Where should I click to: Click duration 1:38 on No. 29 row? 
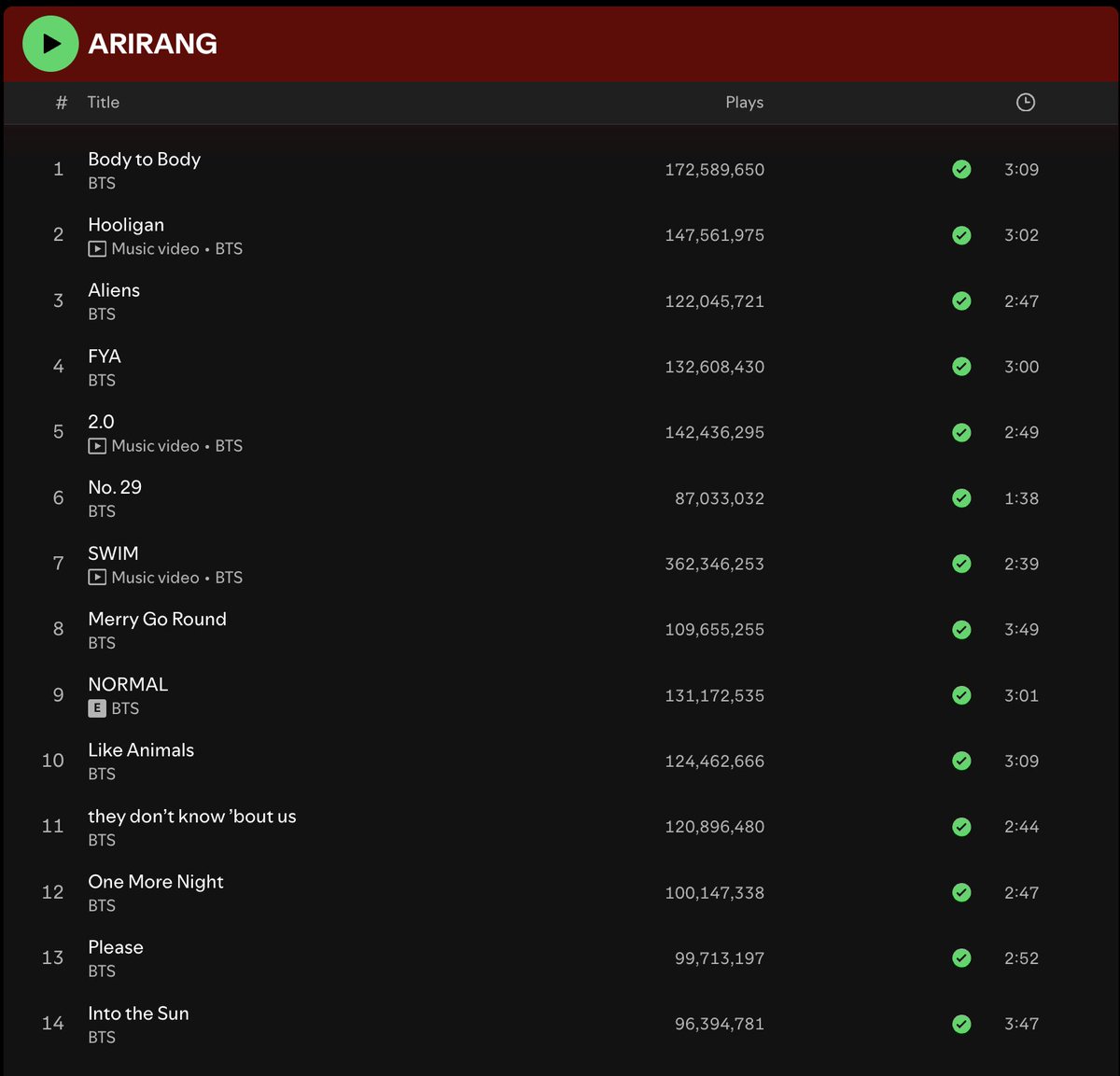click(1021, 498)
